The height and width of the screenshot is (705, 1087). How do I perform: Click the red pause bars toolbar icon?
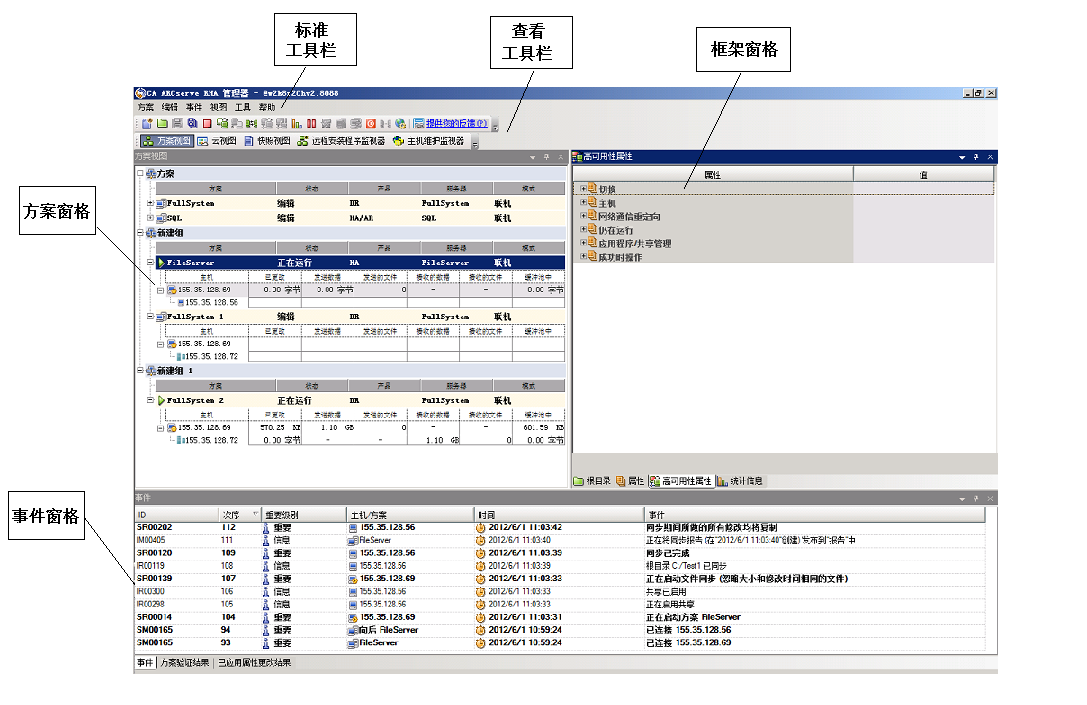pyautogui.click(x=312, y=124)
